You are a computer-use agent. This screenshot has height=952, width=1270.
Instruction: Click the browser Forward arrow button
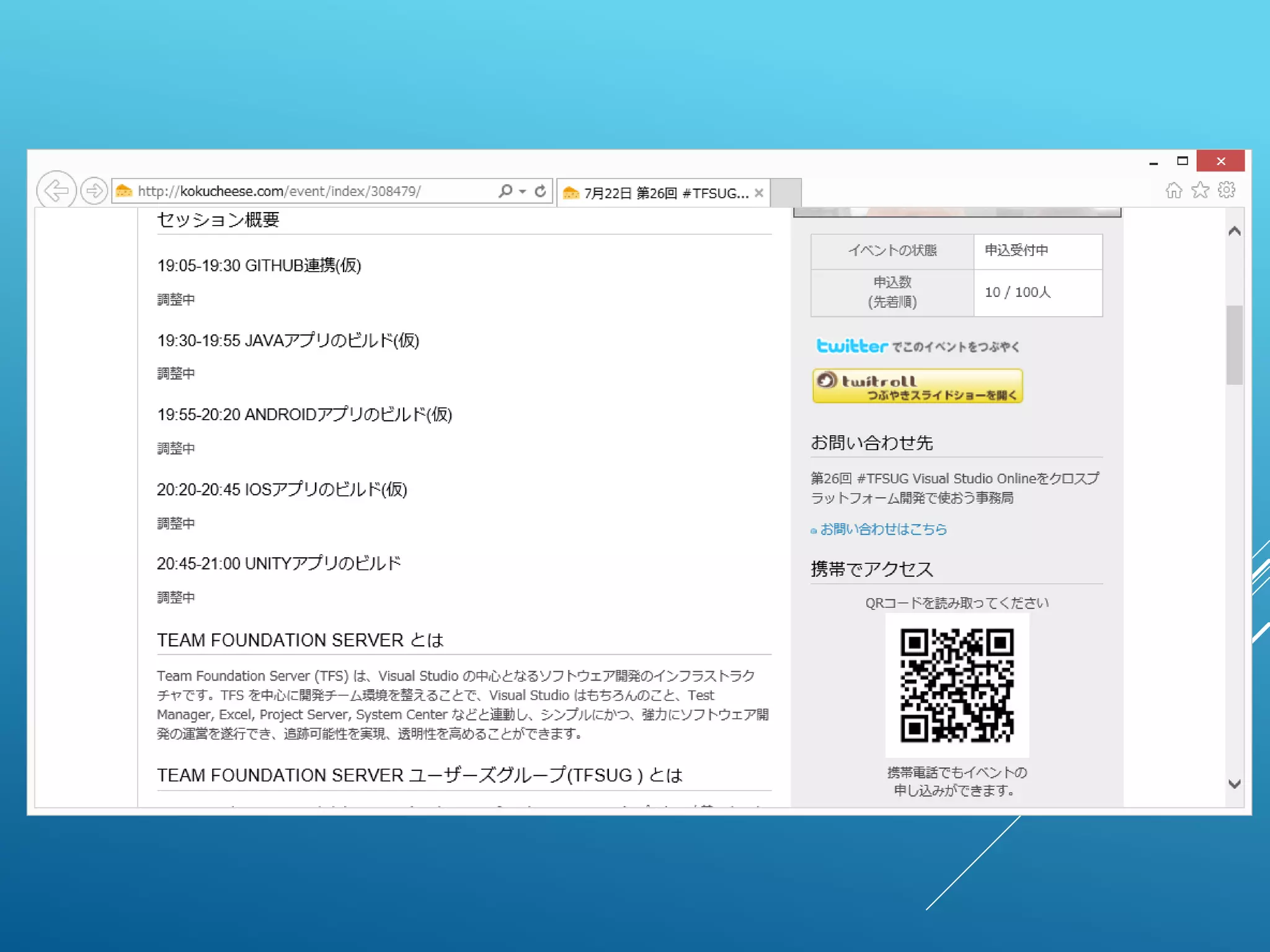pos(94,191)
